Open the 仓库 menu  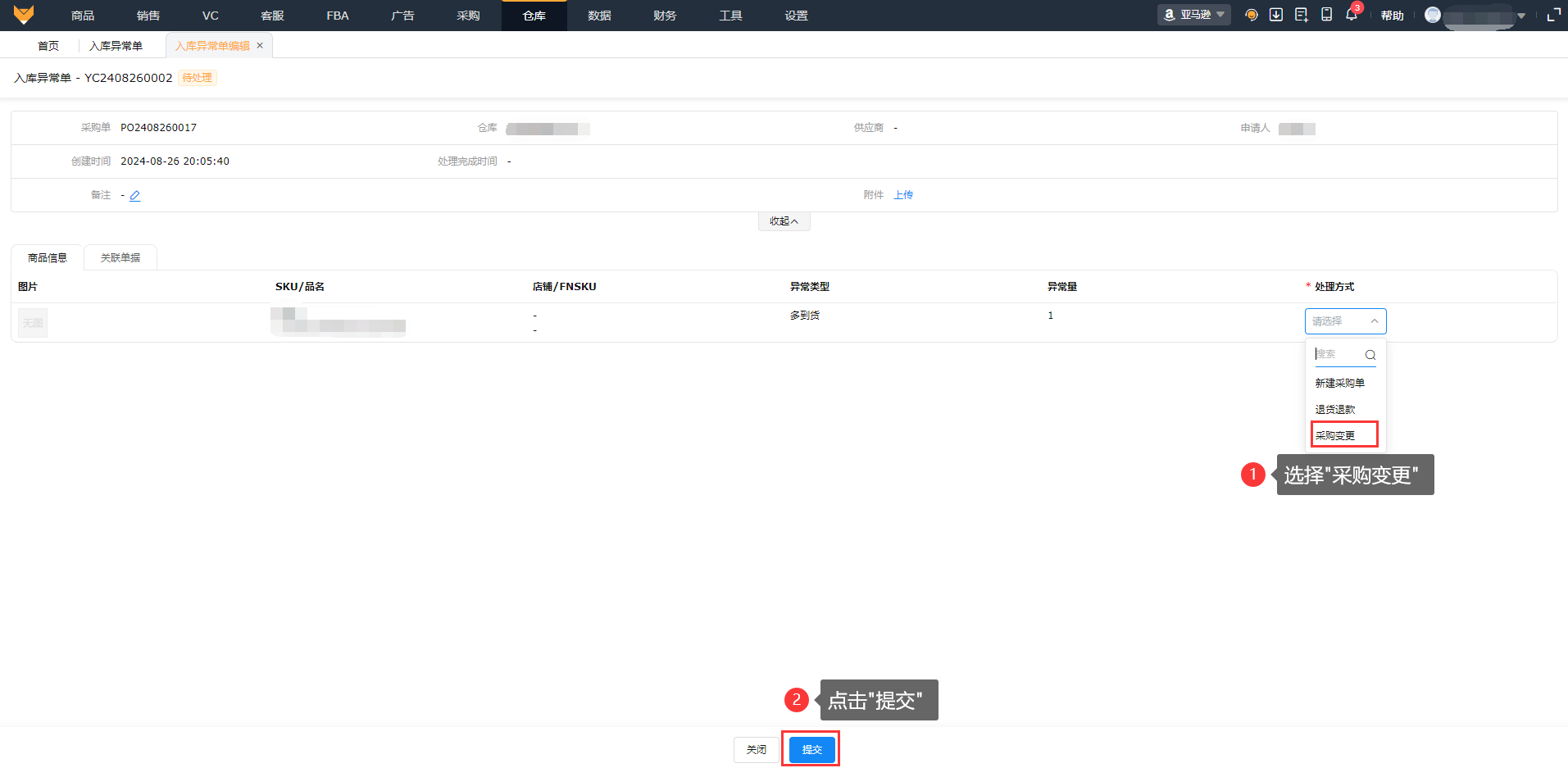pos(534,16)
